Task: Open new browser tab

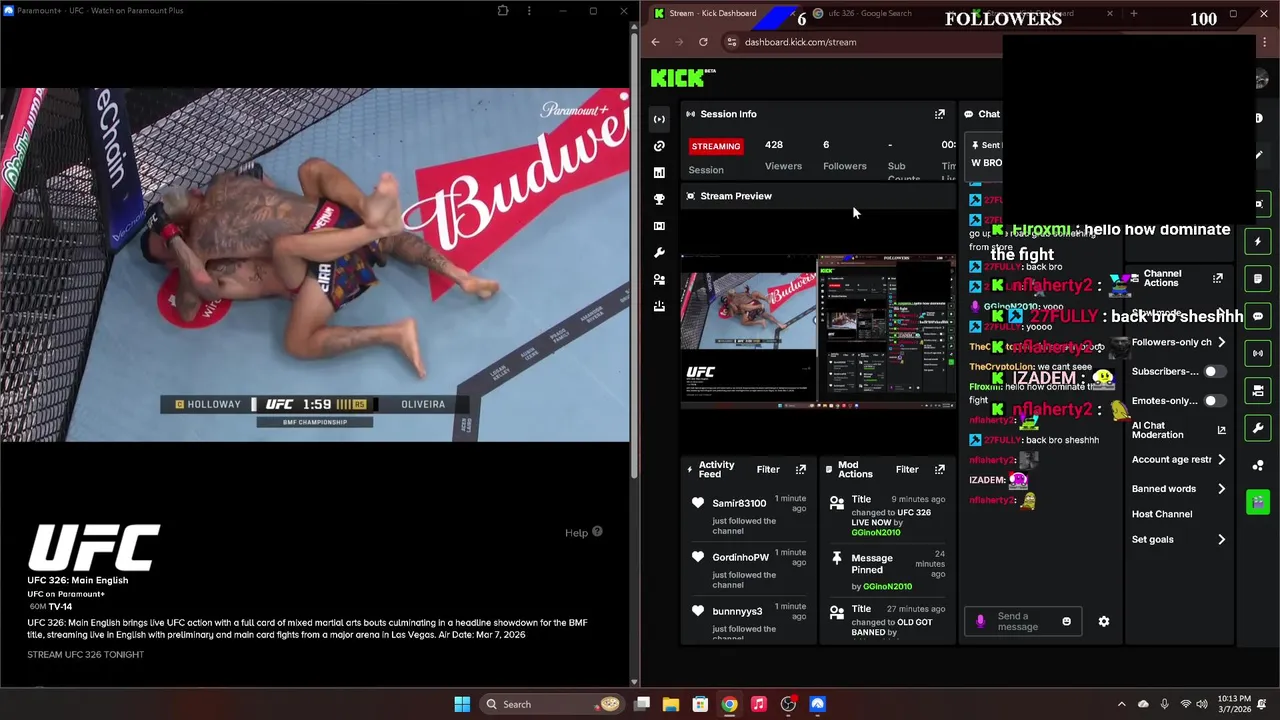Action: (x=1133, y=13)
